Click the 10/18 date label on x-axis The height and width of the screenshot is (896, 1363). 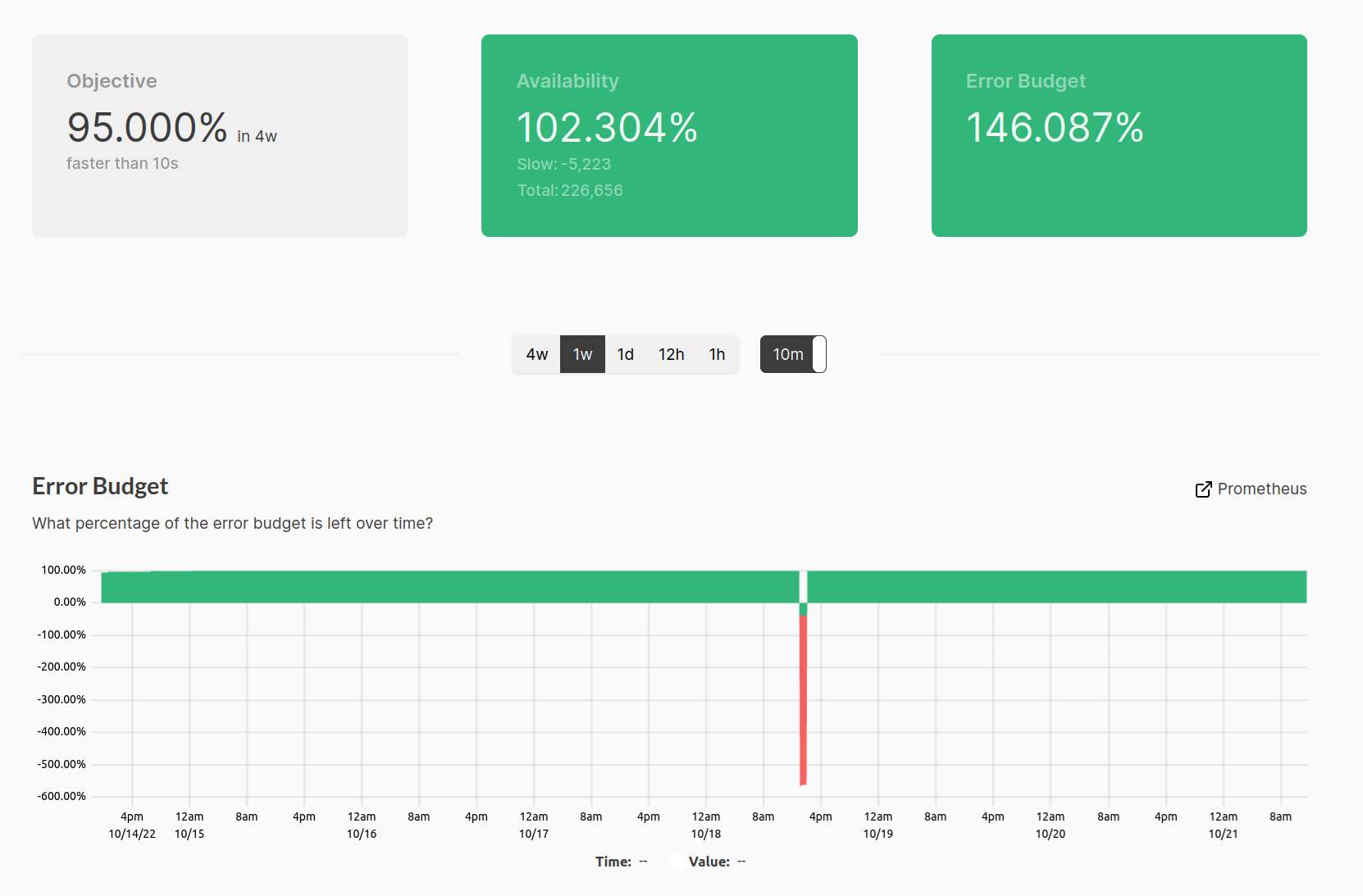pos(707,833)
